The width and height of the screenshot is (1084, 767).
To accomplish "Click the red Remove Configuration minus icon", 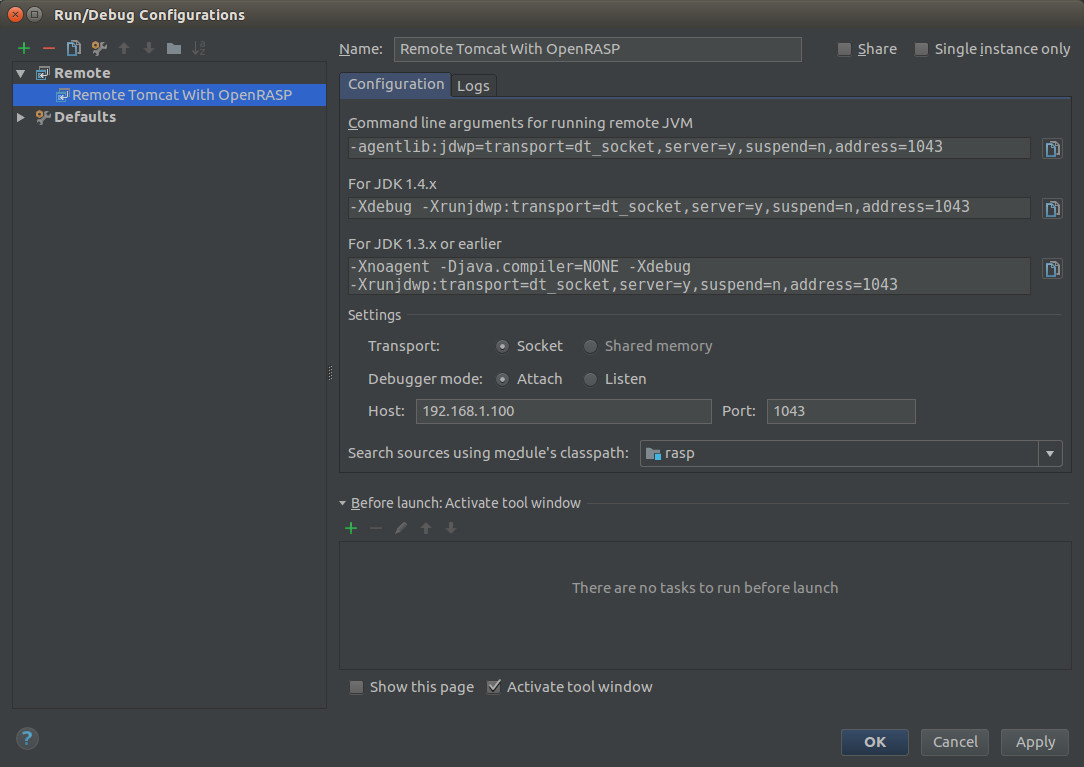I will (48, 48).
